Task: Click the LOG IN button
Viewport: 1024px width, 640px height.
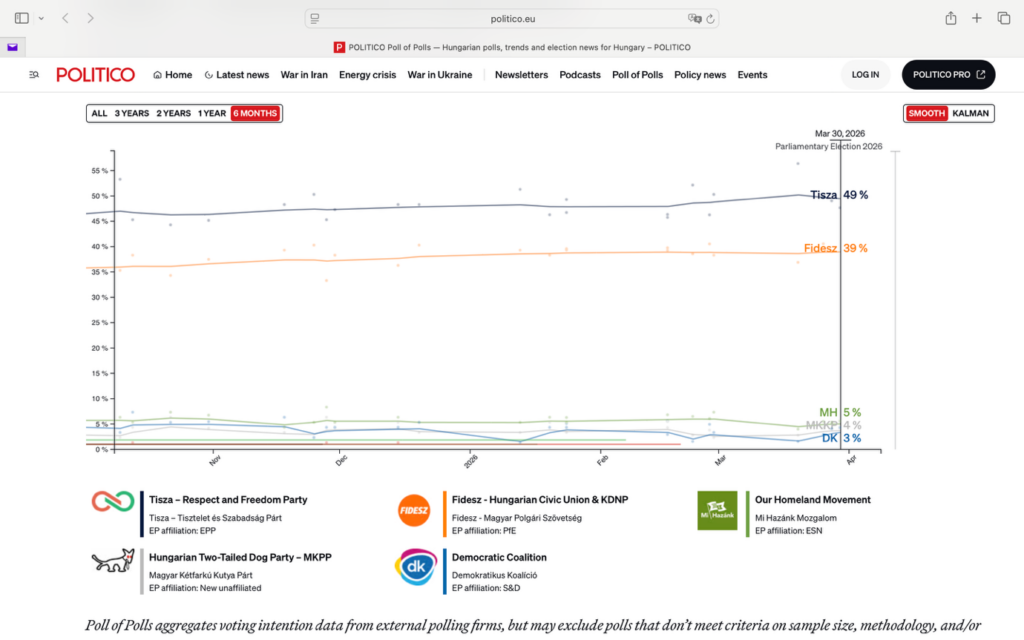Action: tap(865, 75)
